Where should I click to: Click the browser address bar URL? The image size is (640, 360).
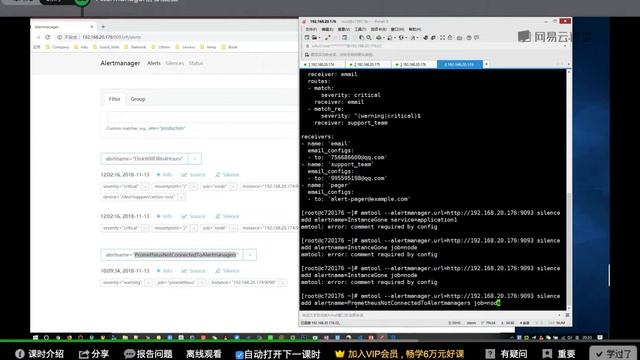(x=111, y=37)
